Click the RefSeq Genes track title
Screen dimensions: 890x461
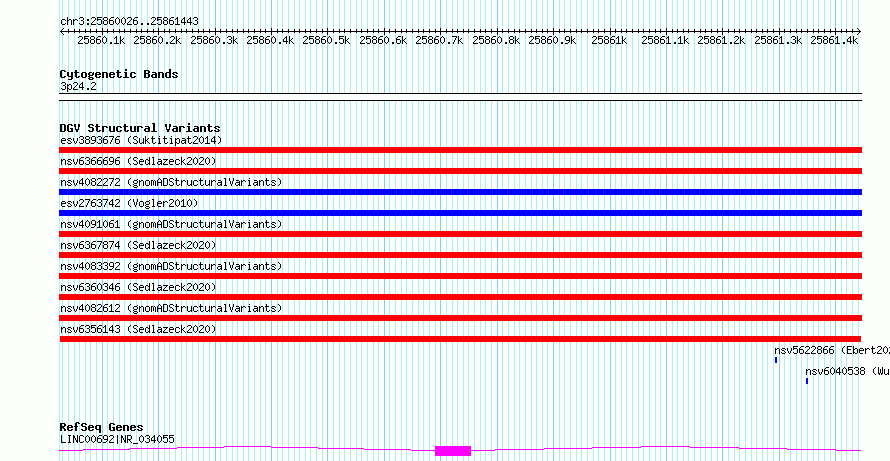click(101, 428)
